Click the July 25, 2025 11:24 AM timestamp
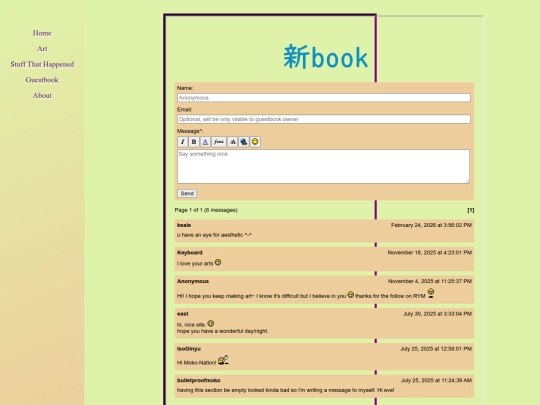This screenshot has width=540, height=405. click(x=436, y=381)
